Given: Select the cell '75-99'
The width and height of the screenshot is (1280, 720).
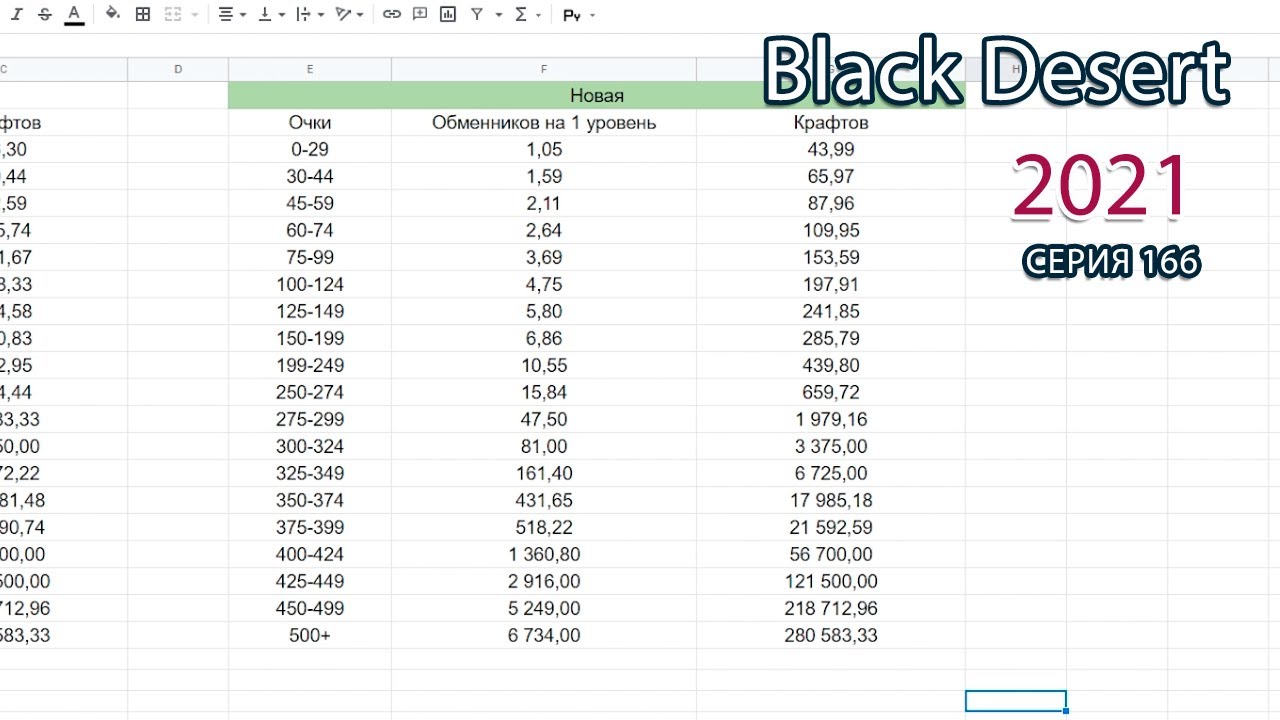Looking at the screenshot, I should pos(310,257).
